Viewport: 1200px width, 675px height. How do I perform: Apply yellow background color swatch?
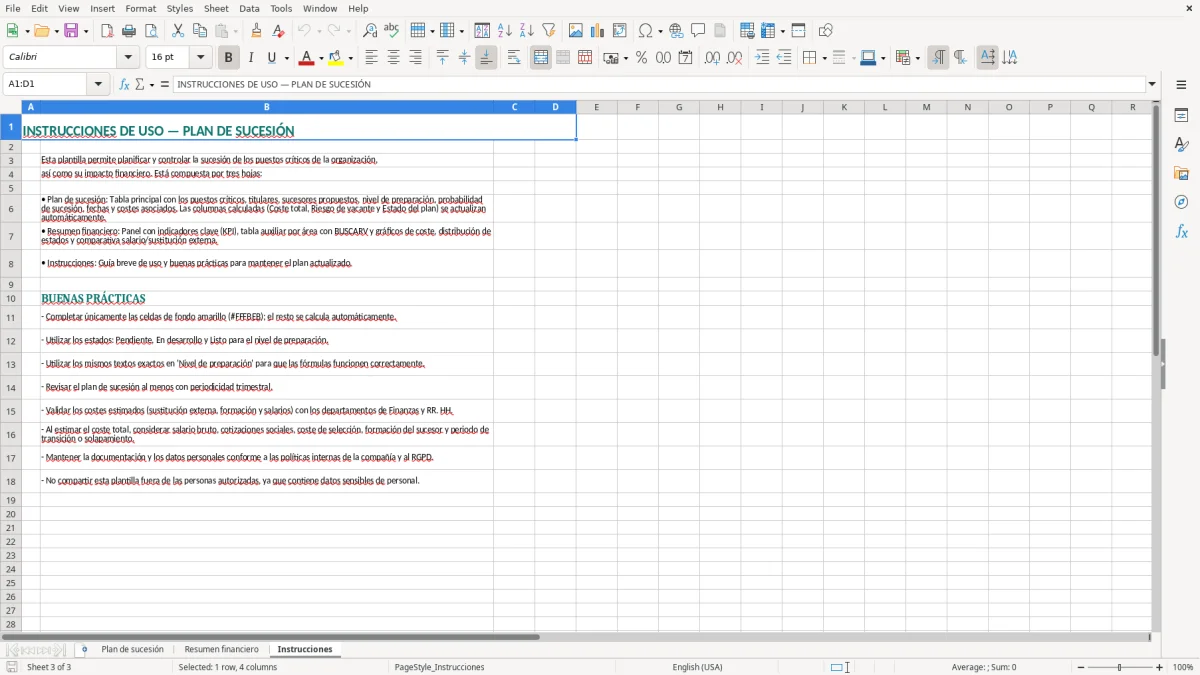coord(336,58)
